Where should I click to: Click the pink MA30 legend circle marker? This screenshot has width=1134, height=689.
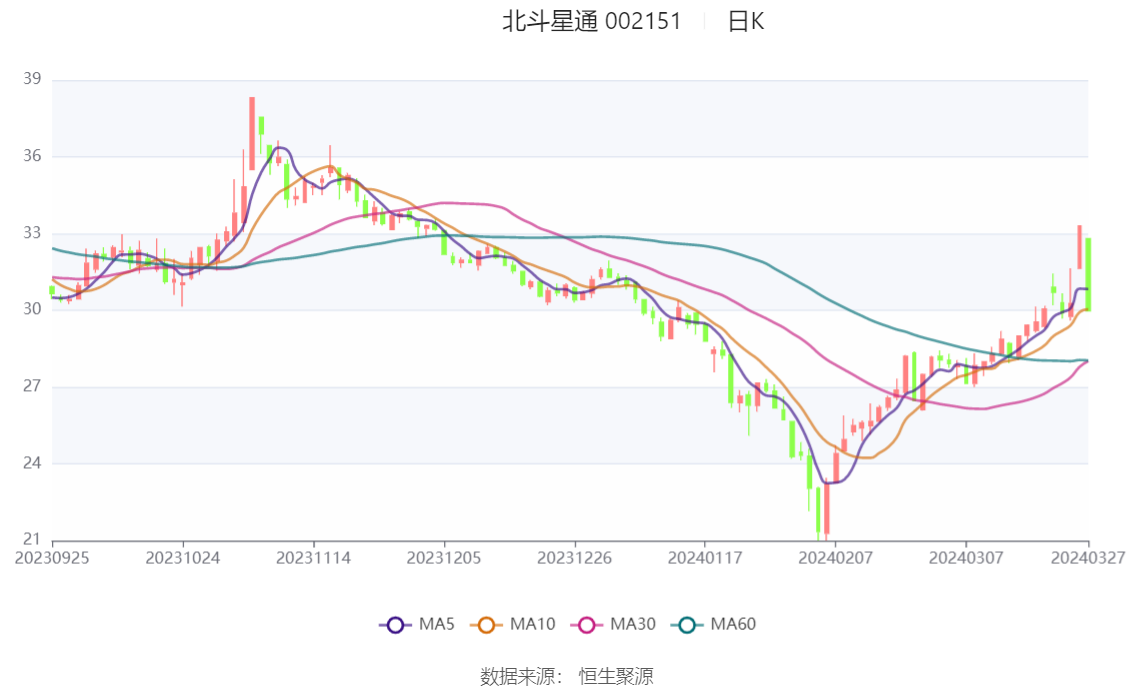click(588, 625)
